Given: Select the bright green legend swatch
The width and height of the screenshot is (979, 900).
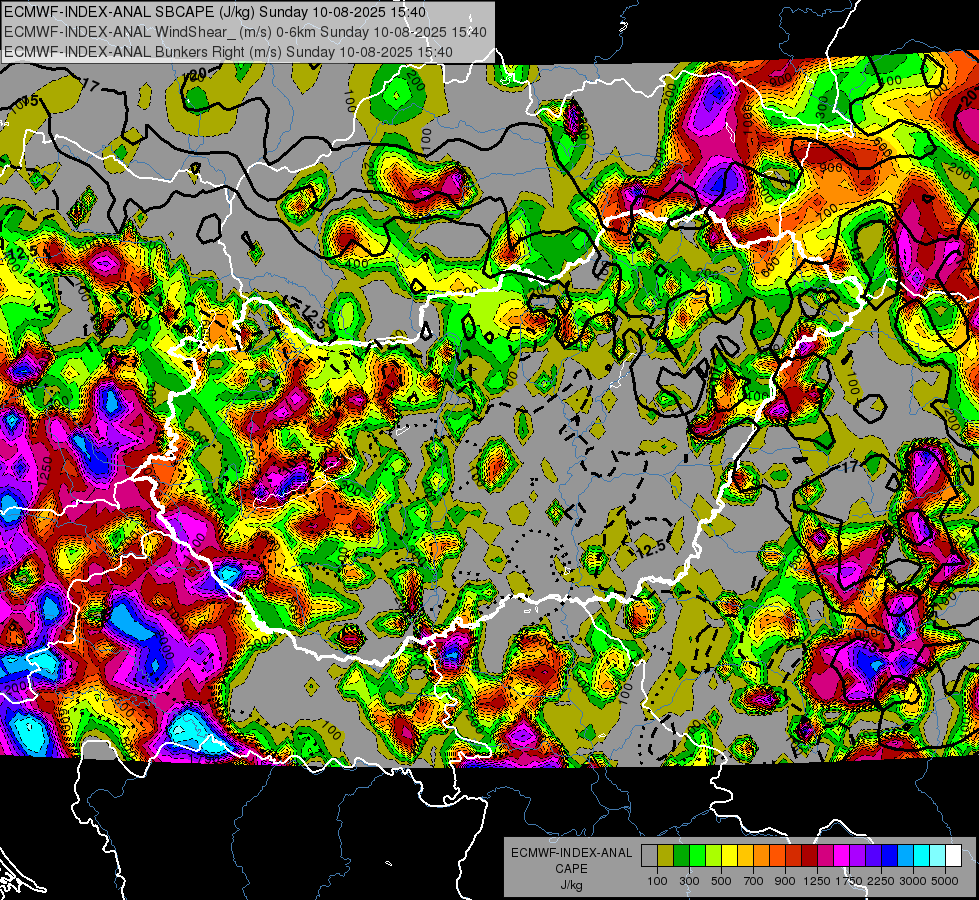Looking at the screenshot, I should pyautogui.click(x=697, y=855).
